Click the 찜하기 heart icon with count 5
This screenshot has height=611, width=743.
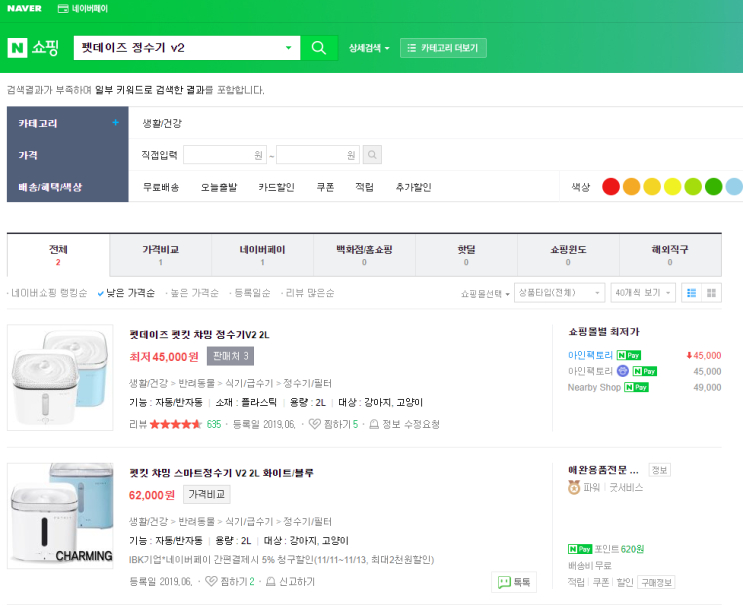(315, 424)
